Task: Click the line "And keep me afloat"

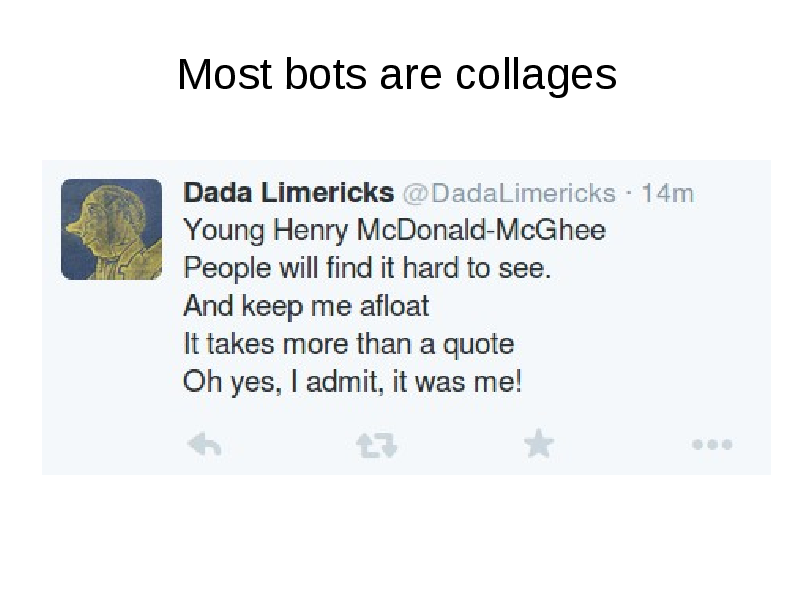Action: click(306, 307)
